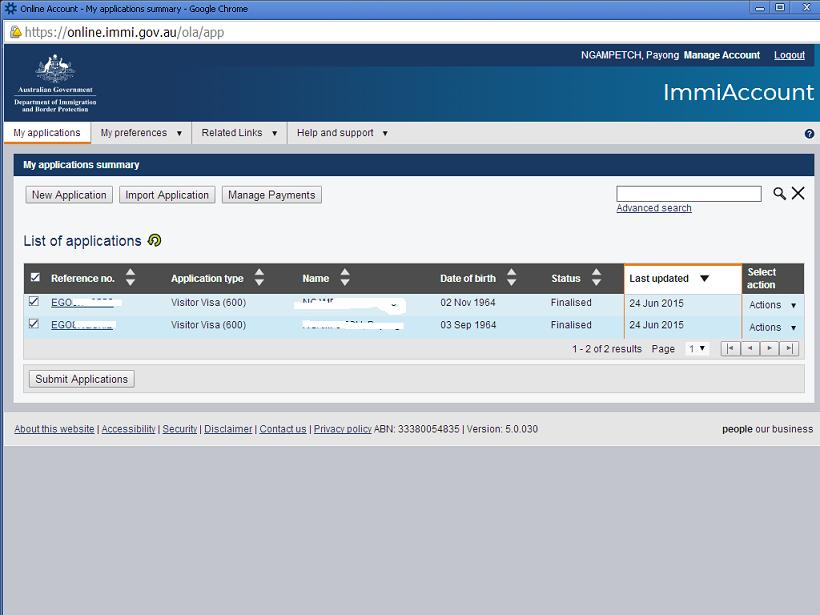
Task: Click 'Version: 5.0.030' footer text
Action: coord(502,429)
